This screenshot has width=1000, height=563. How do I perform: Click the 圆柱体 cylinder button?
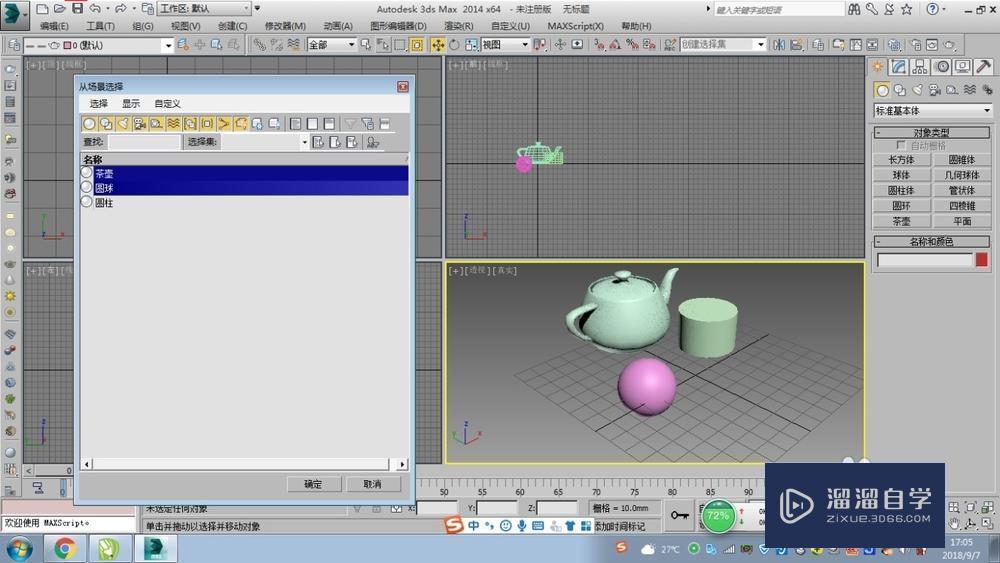[x=901, y=191]
